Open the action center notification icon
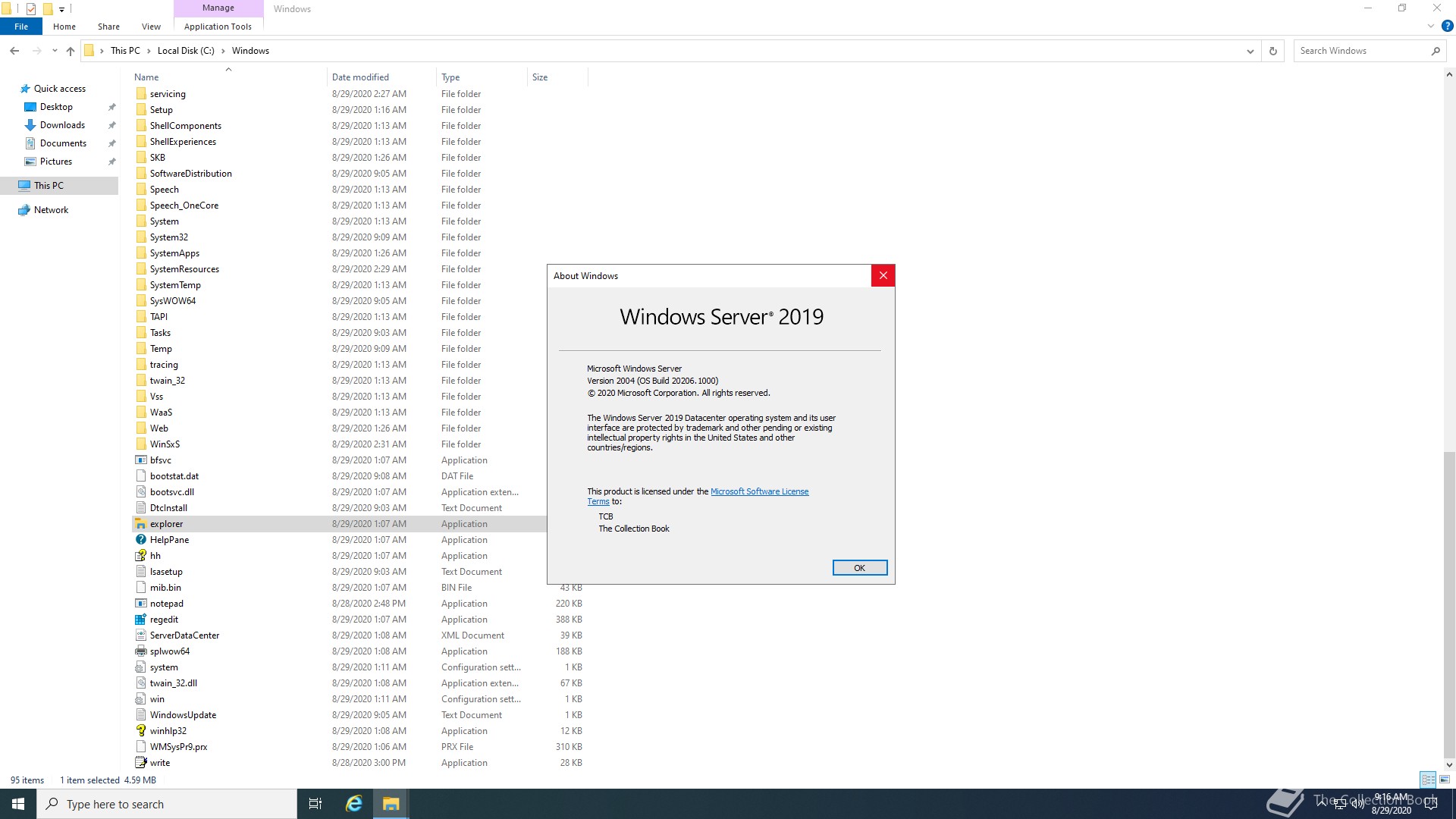This screenshot has width=1456, height=819. click(x=1431, y=804)
